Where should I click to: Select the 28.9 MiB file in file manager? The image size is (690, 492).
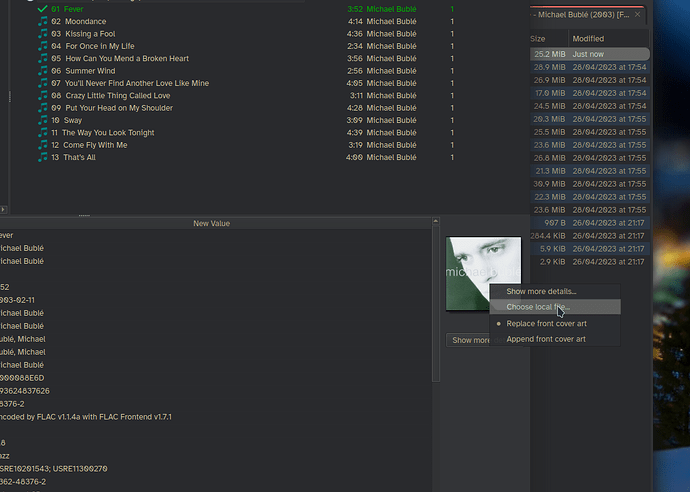click(x=590, y=67)
